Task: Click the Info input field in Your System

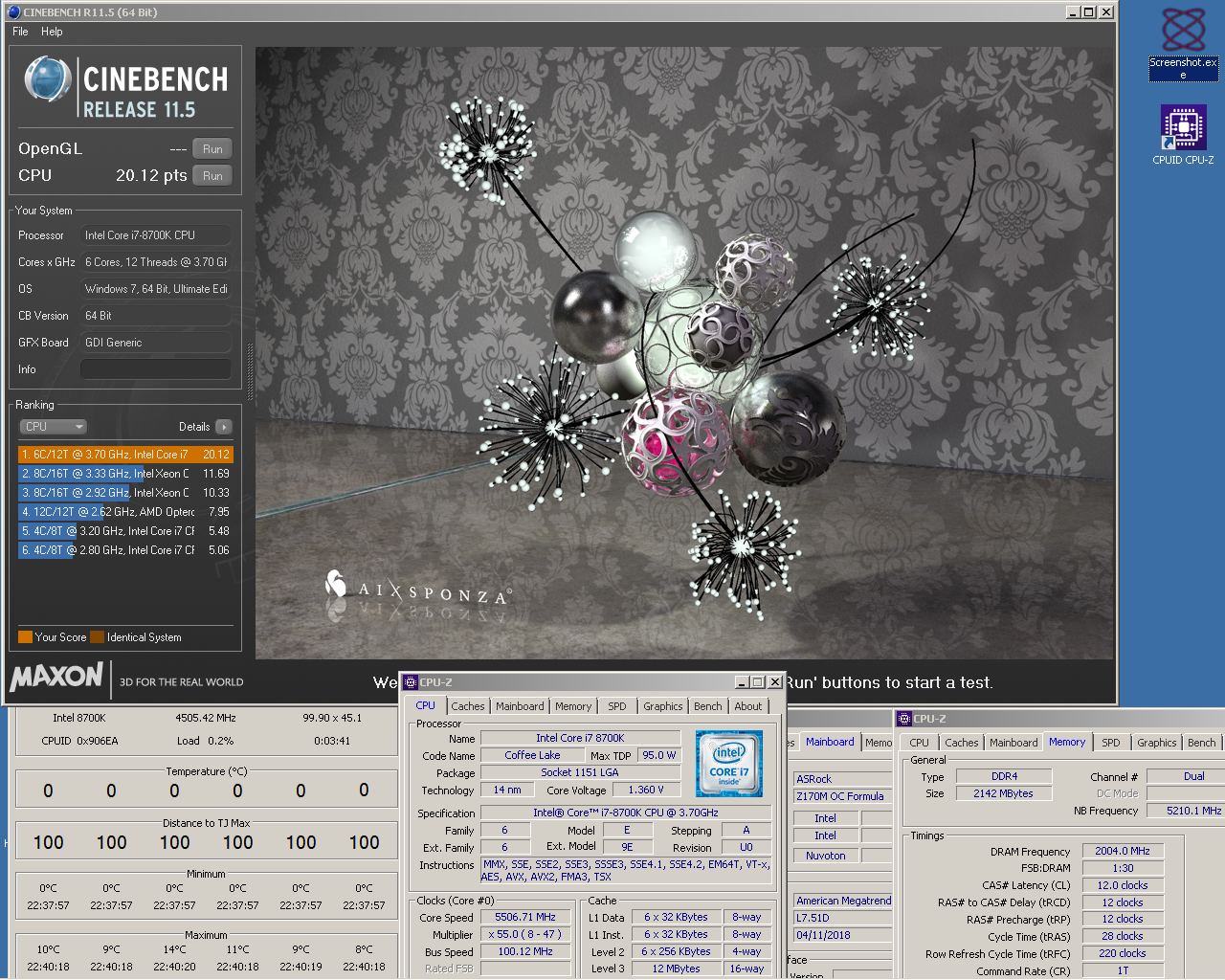Action: 156,369
